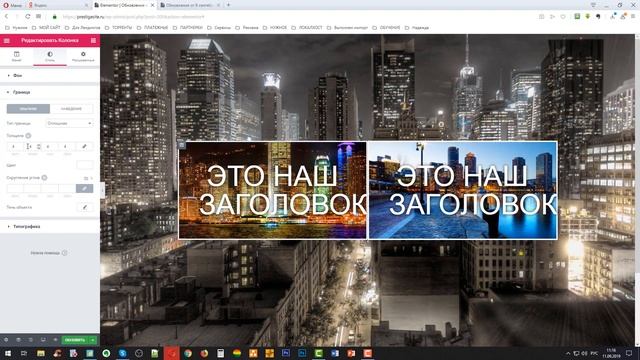The width and height of the screenshot is (640, 360).
Task: Open Skype from the taskbar
Action: (x=122, y=353)
